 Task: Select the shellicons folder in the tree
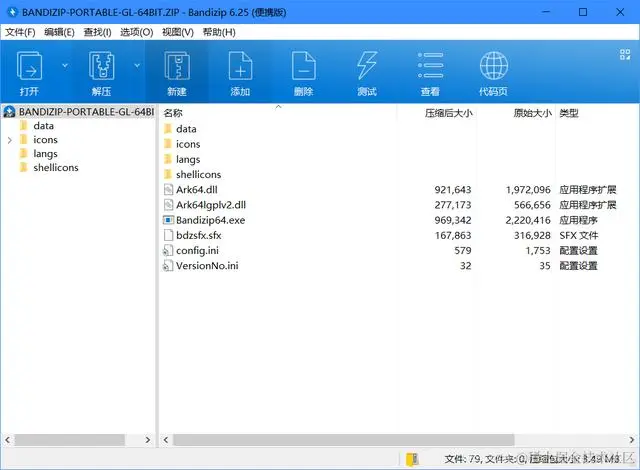(56, 168)
